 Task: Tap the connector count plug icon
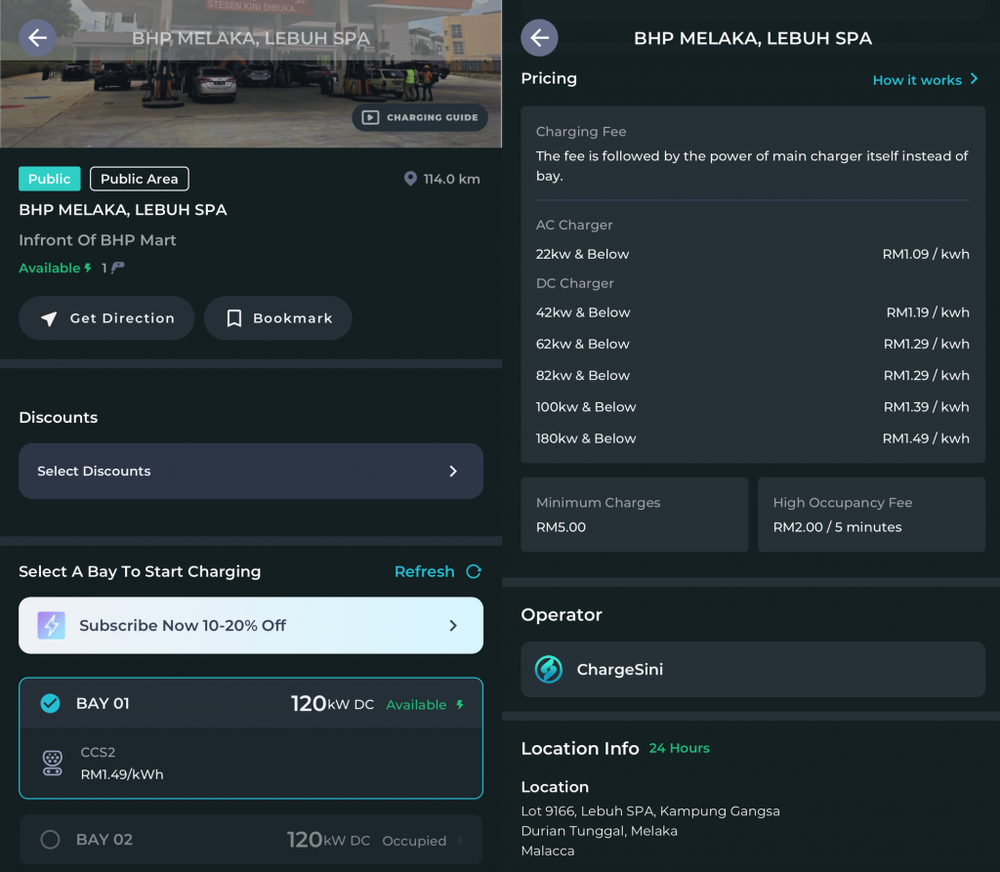pyautogui.click(x=117, y=268)
